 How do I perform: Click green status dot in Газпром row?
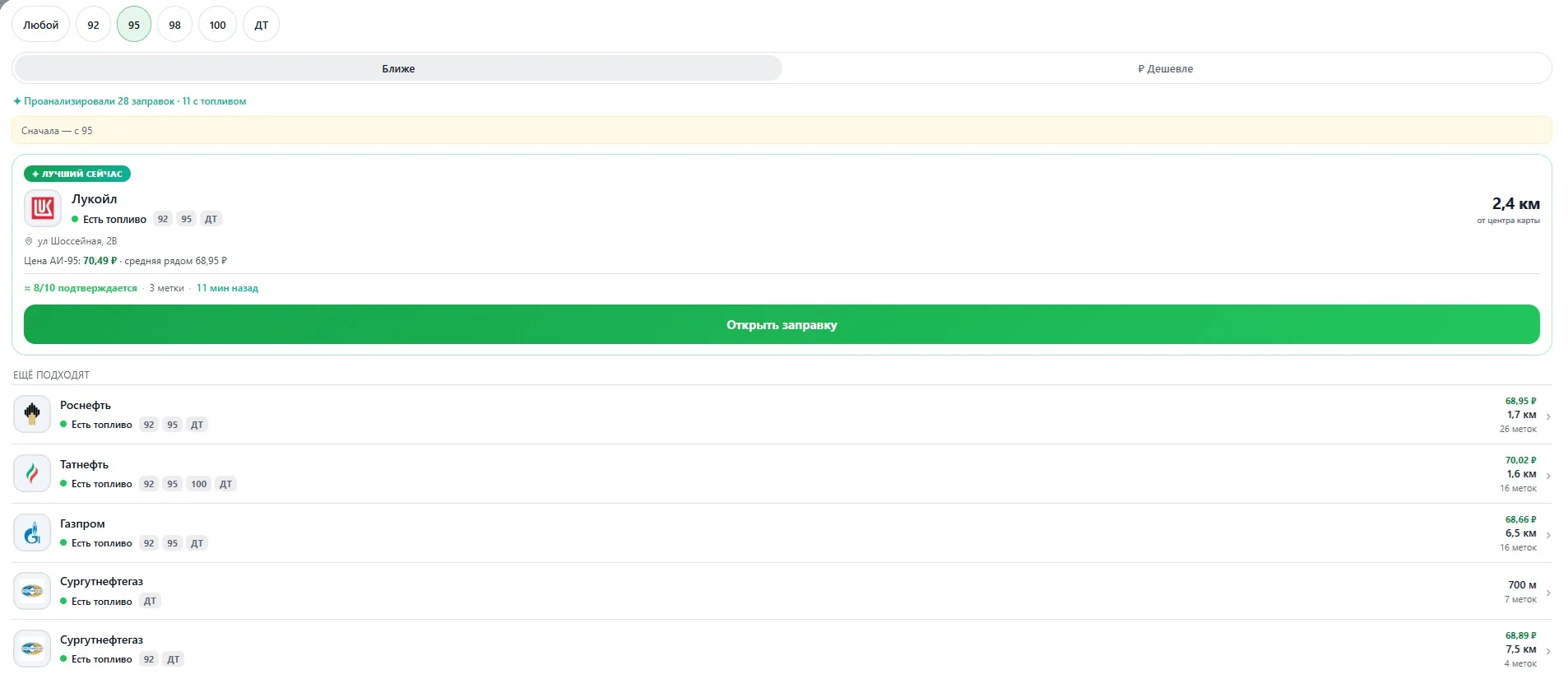pos(63,543)
